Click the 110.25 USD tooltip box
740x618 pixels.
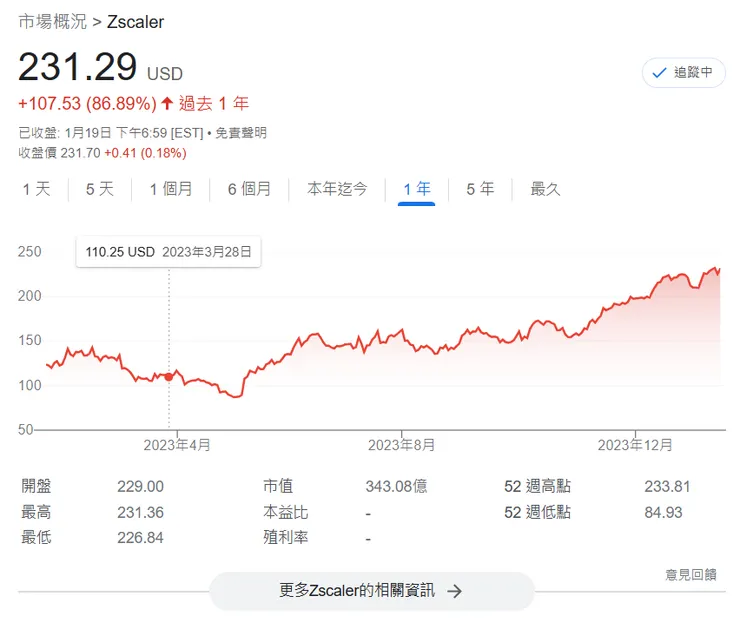[x=168, y=252]
